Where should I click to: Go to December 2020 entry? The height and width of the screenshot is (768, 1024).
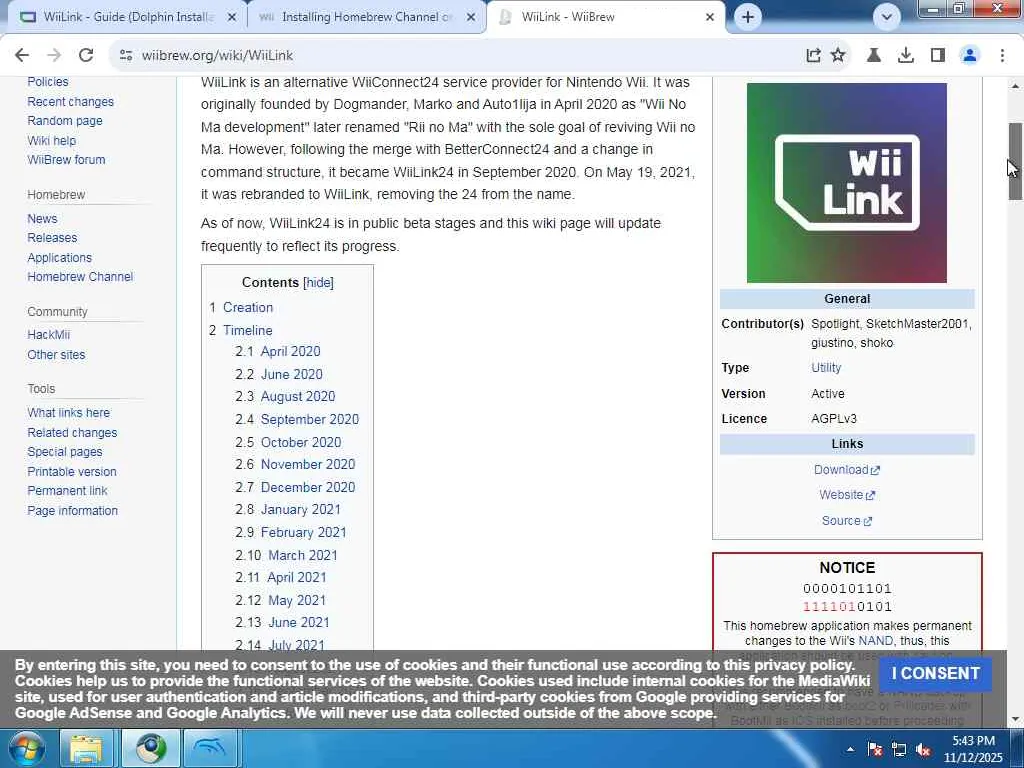pos(308,487)
